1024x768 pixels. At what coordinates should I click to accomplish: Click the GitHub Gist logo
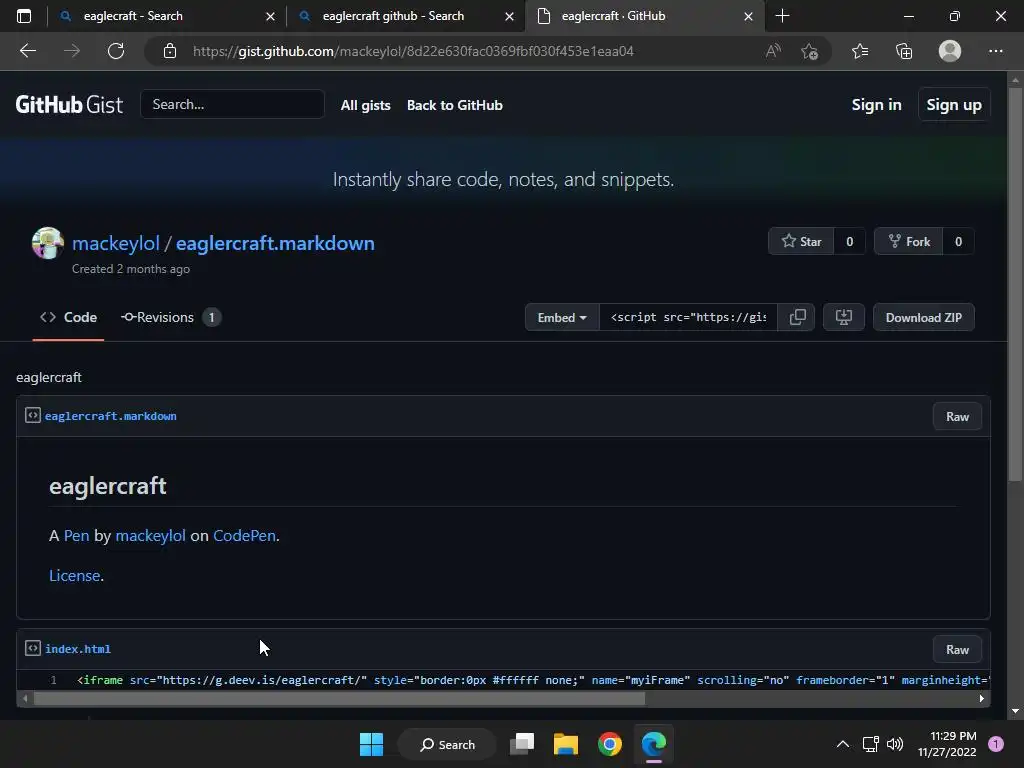click(69, 104)
